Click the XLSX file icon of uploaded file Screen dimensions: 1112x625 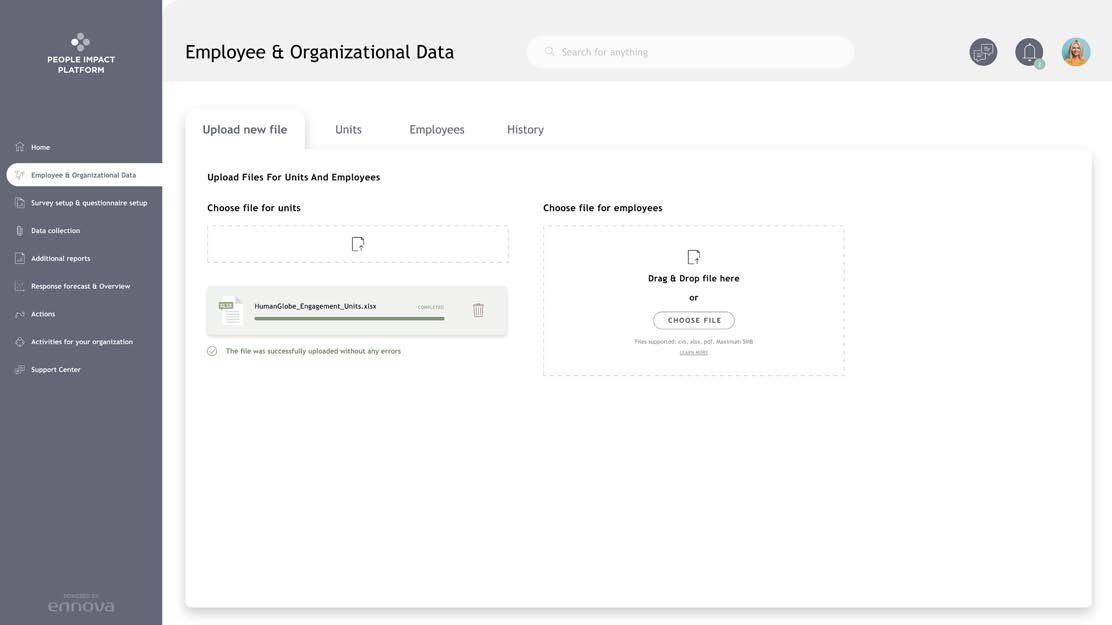click(230, 311)
